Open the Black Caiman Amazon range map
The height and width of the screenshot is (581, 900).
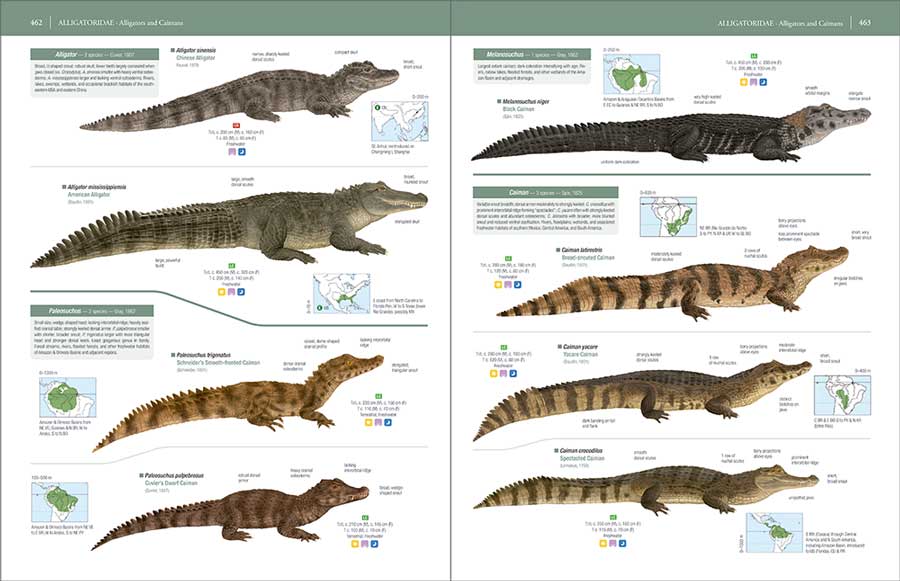coord(631,75)
